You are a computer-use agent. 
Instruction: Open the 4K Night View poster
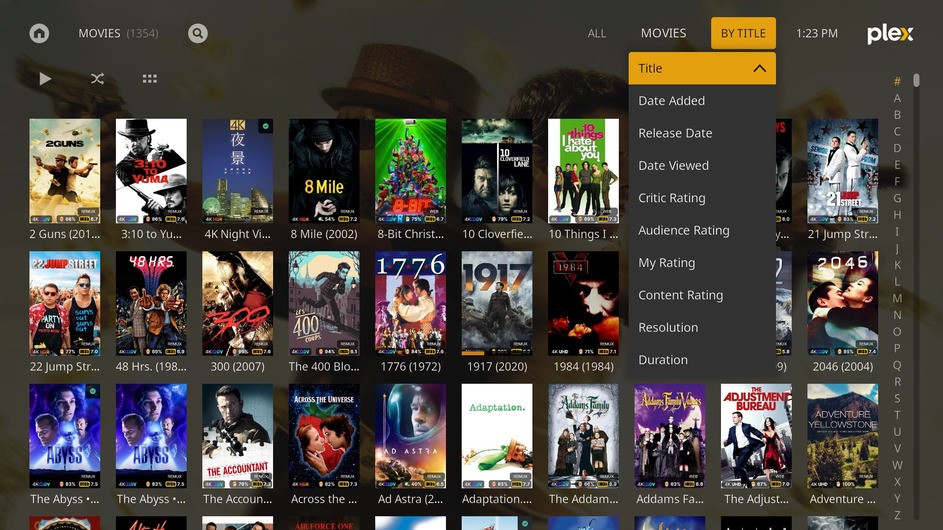238,171
